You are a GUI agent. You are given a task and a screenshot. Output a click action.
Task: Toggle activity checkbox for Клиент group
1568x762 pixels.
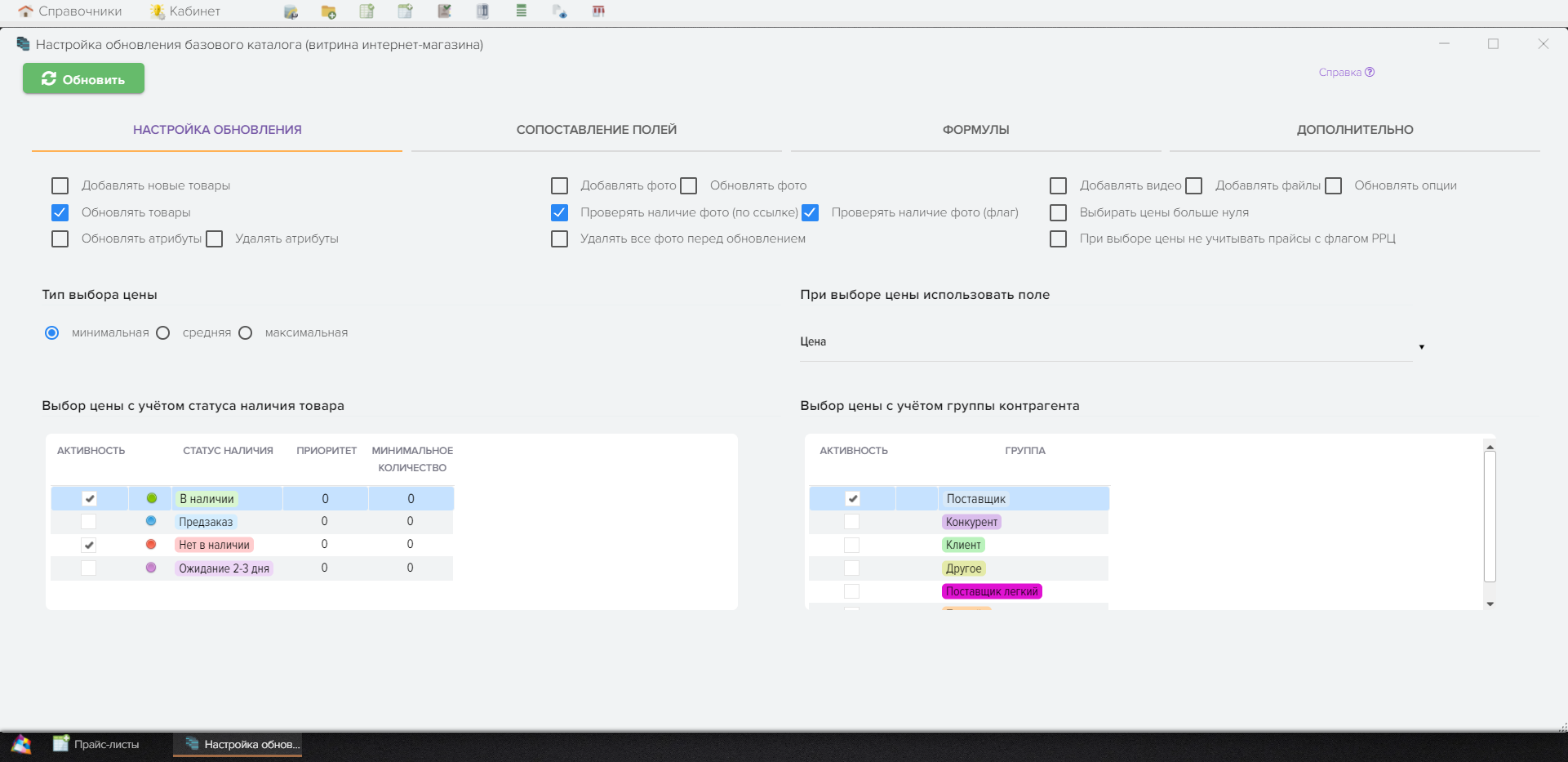[x=852, y=545]
